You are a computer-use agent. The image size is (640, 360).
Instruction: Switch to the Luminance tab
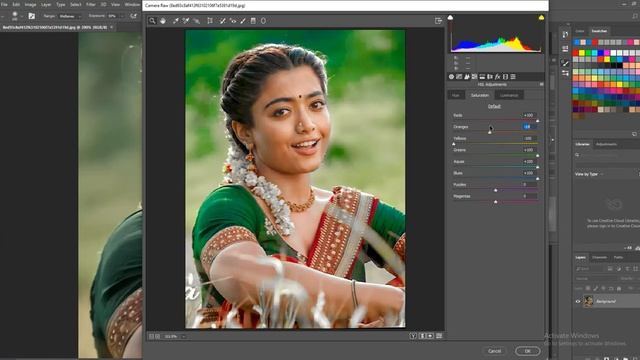point(509,95)
